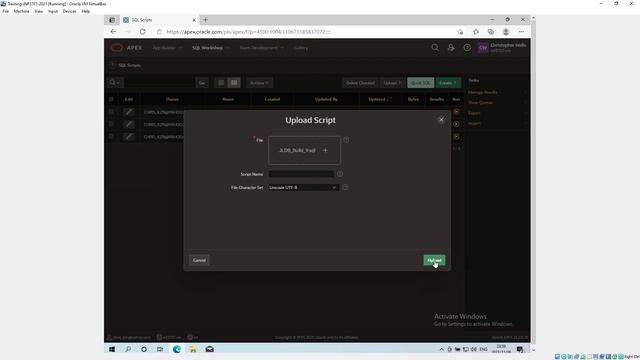Open the Edge profile icon
This screenshot has width=640, height=360.
[x=506, y=31]
